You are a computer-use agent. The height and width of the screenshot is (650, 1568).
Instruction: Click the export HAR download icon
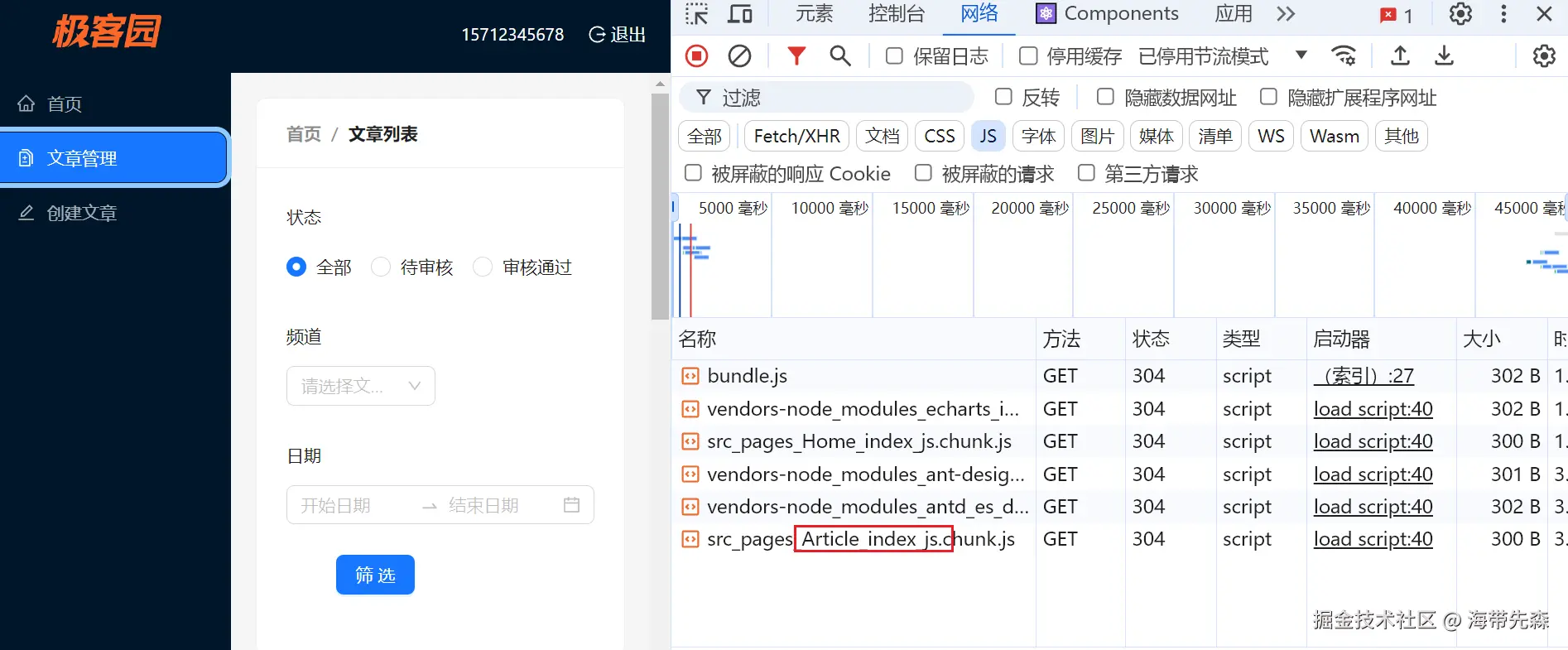(x=1444, y=55)
